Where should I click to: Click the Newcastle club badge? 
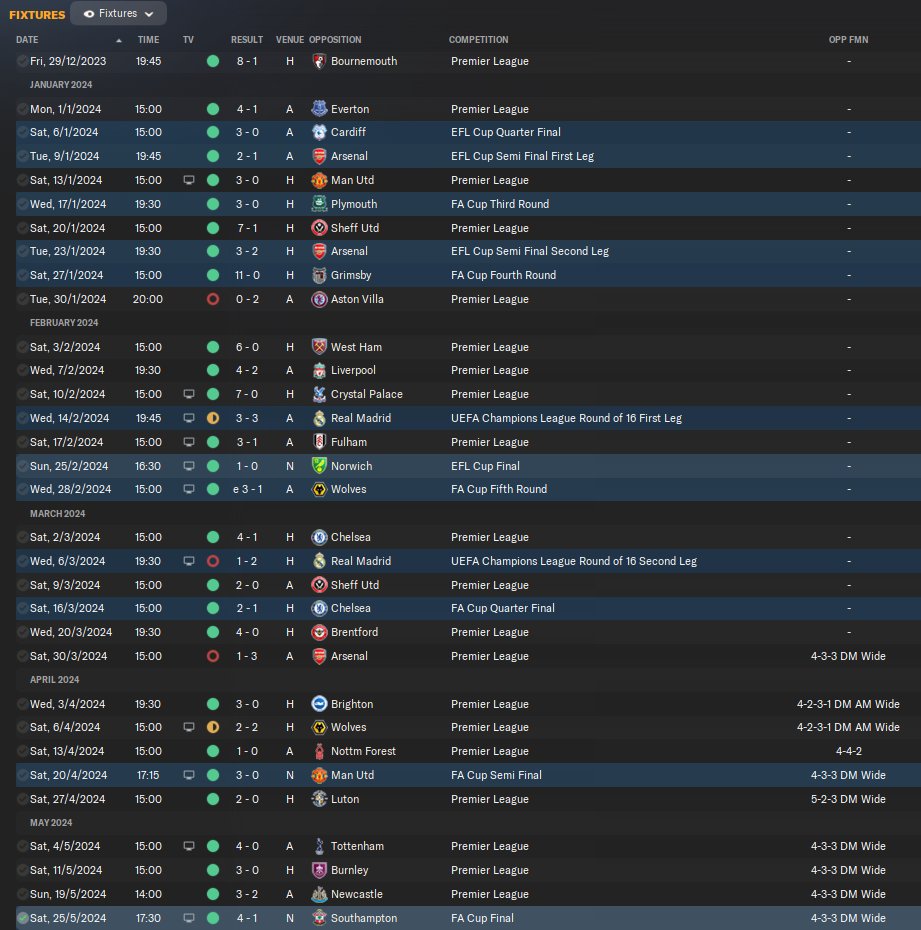tap(319, 894)
